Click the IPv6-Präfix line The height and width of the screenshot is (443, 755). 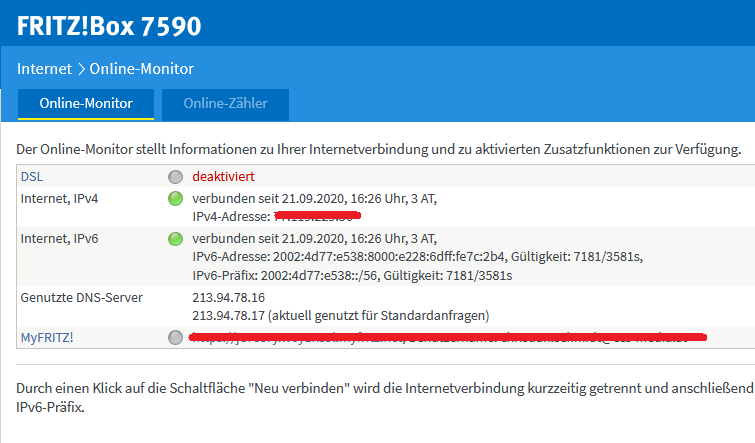pos(352,275)
